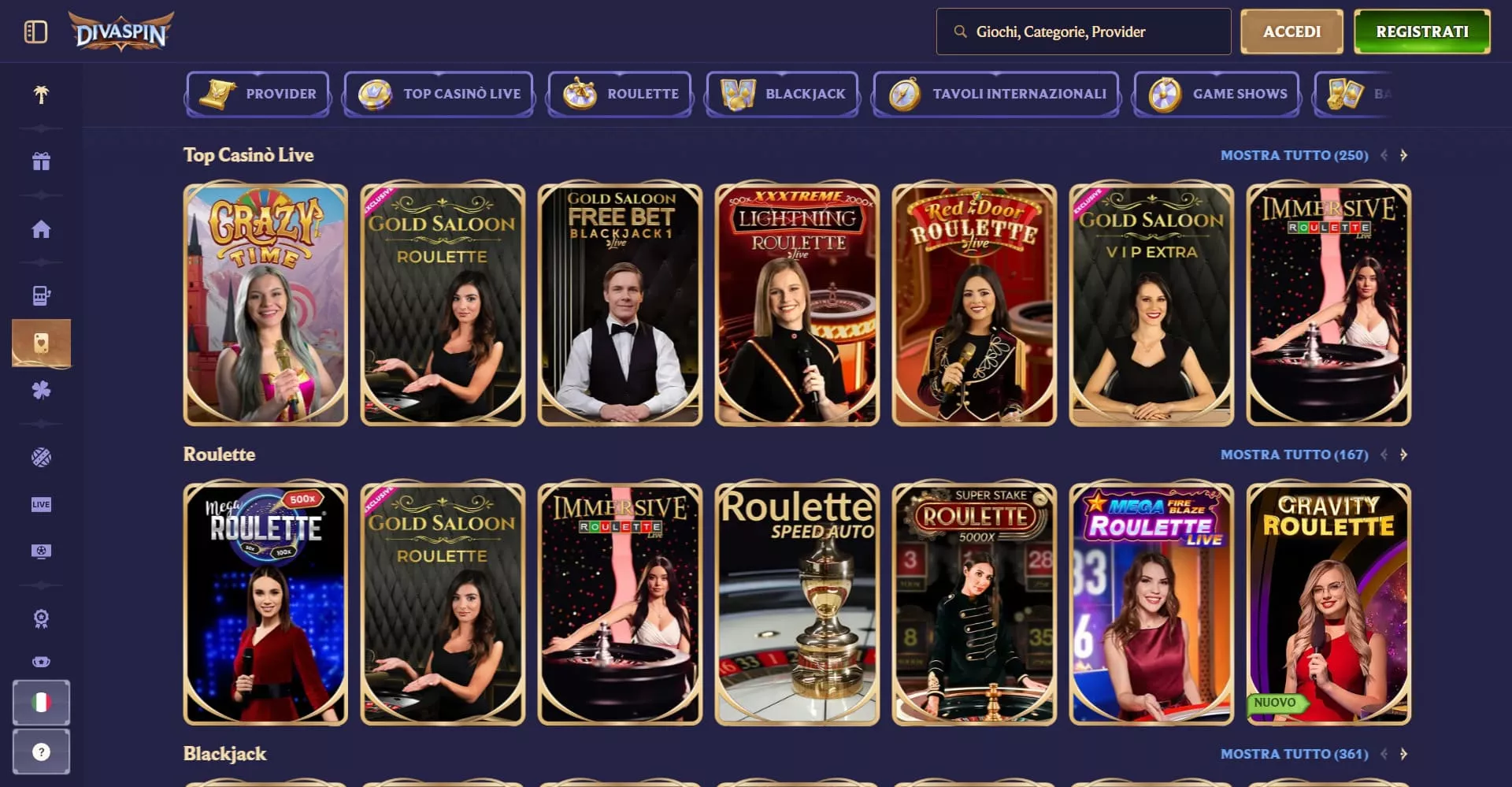1512x787 pixels.
Task: Open the Provider category tab
Action: (258, 94)
